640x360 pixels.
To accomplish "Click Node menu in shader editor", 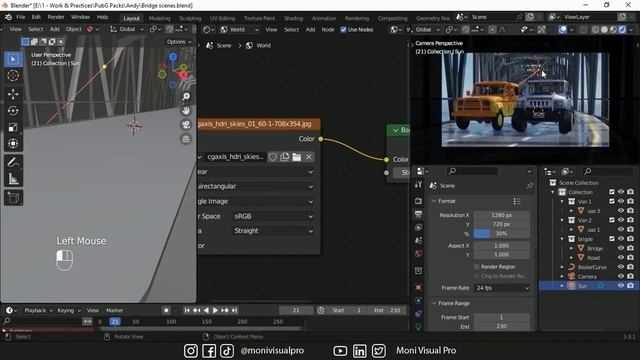I will 328,29.
